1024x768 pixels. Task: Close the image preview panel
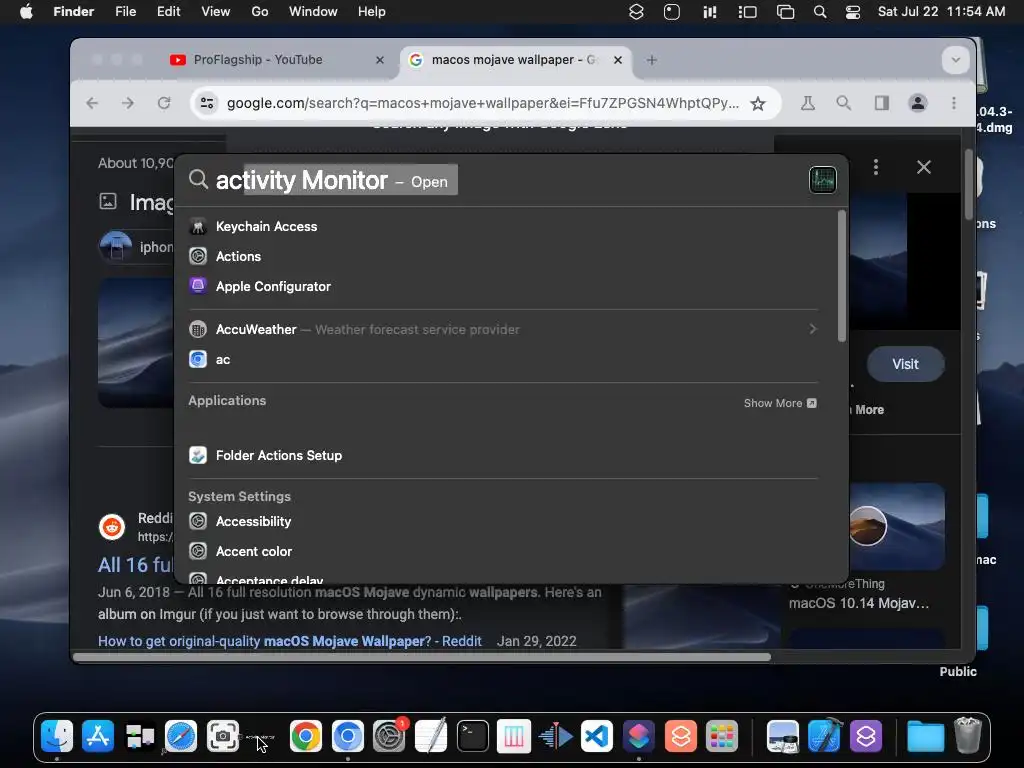923,167
